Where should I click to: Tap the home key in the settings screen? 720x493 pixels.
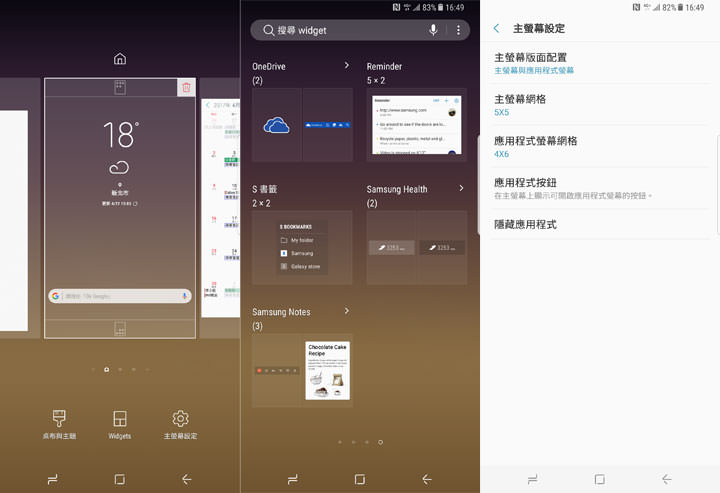[x=600, y=479]
